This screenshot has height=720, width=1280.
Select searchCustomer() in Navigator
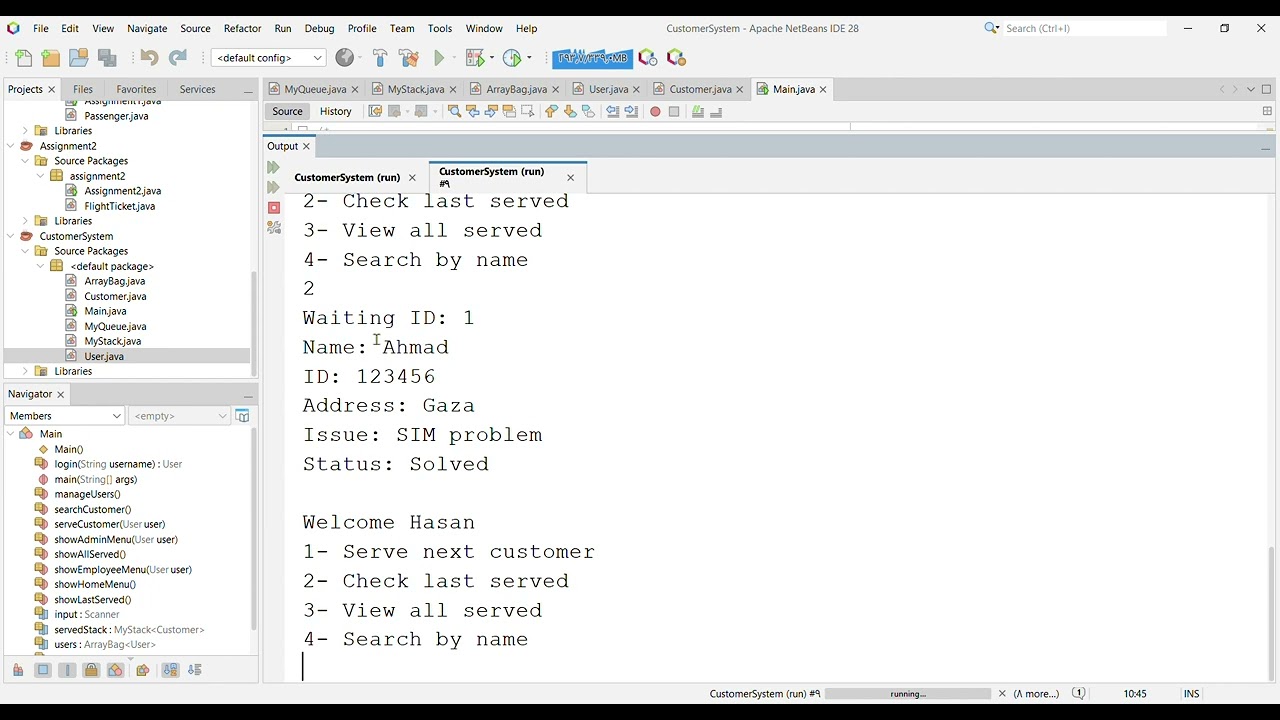[92, 509]
